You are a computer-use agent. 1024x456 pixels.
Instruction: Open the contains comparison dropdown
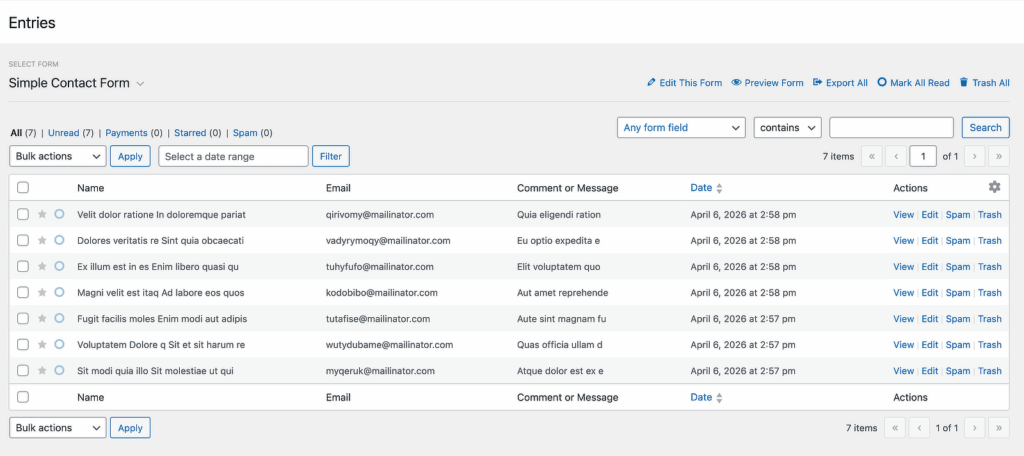click(x=788, y=127)
